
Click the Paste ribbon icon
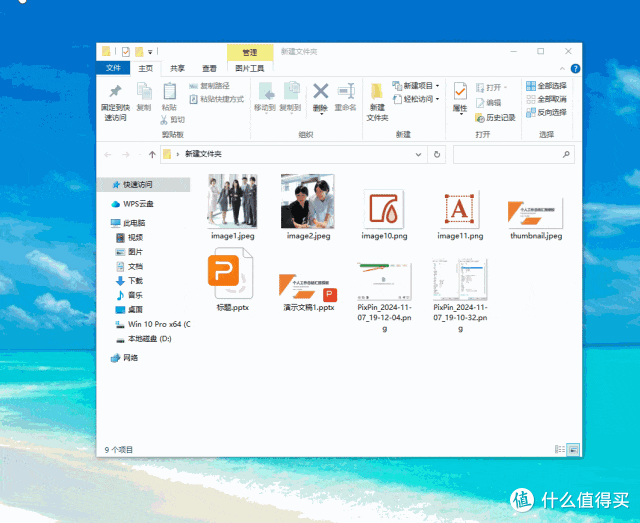169,97
